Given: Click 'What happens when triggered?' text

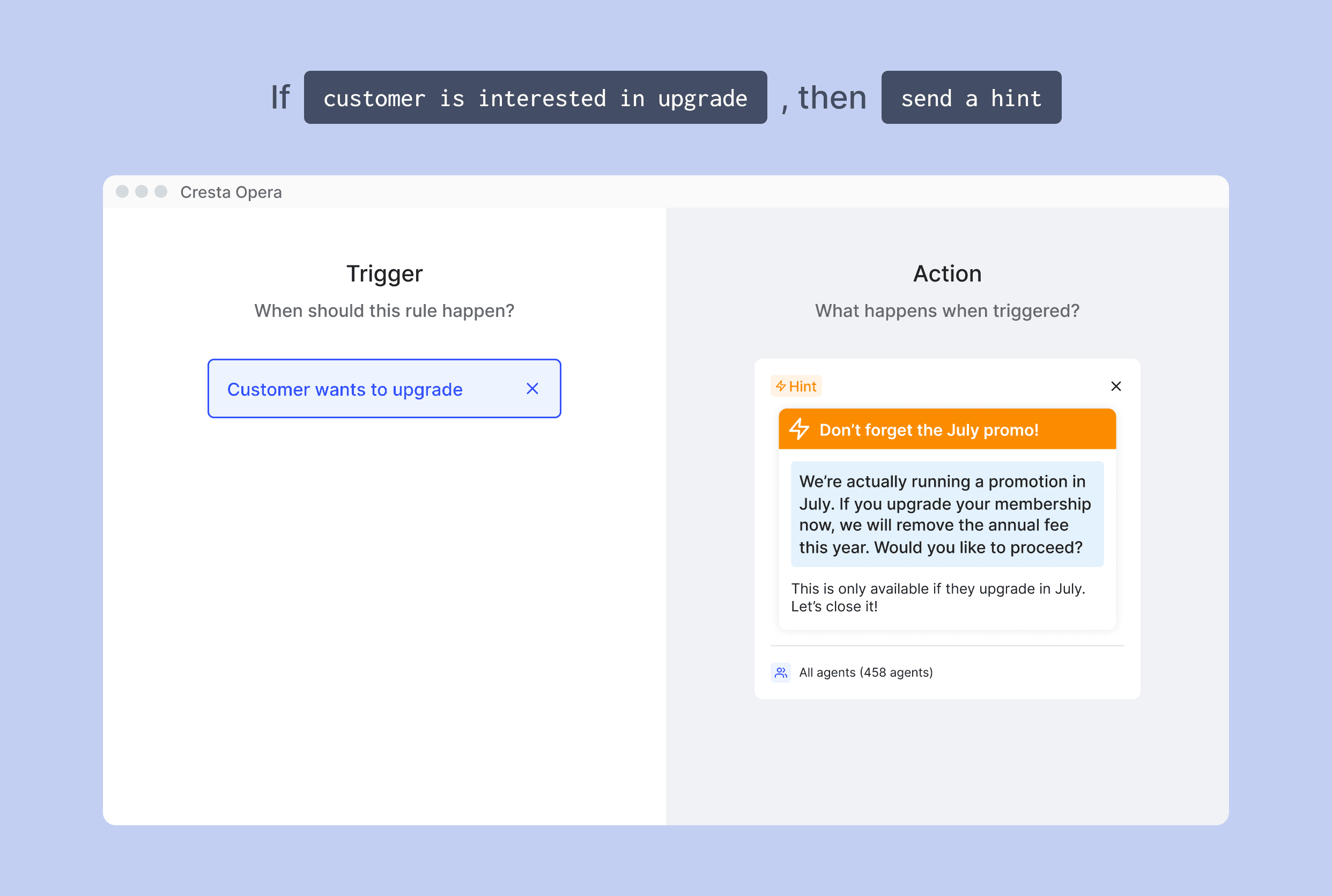Looking at the screenshot, I should [948, 311].
